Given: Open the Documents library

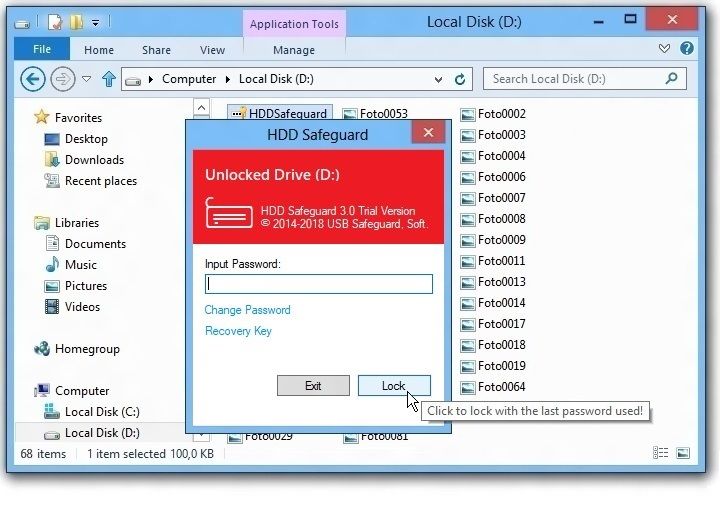Looking at the screenshot, I should [96, 244].
